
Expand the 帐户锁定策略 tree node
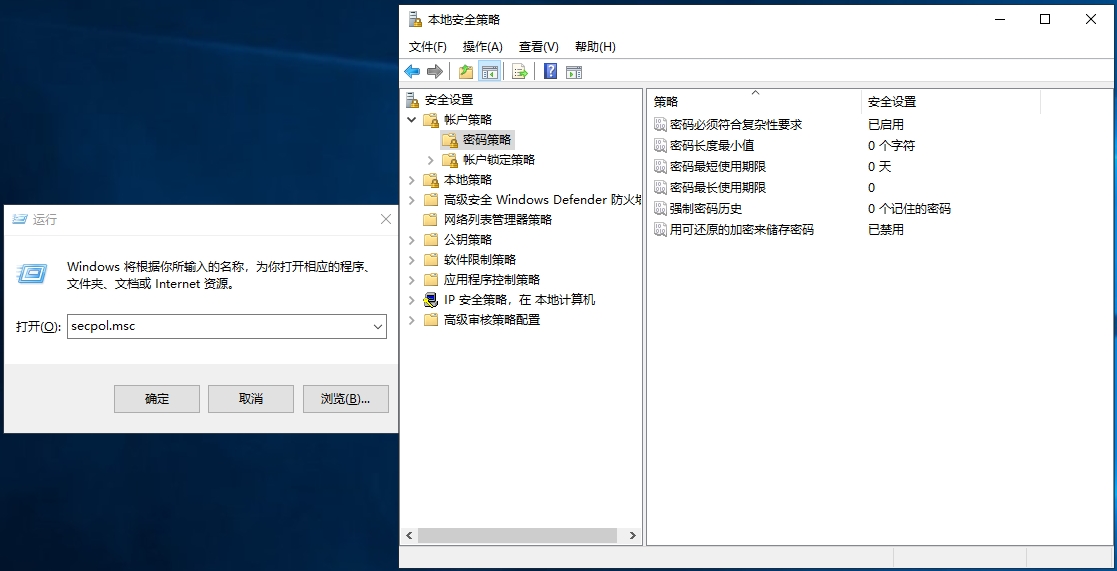click(x=430, y=159)
